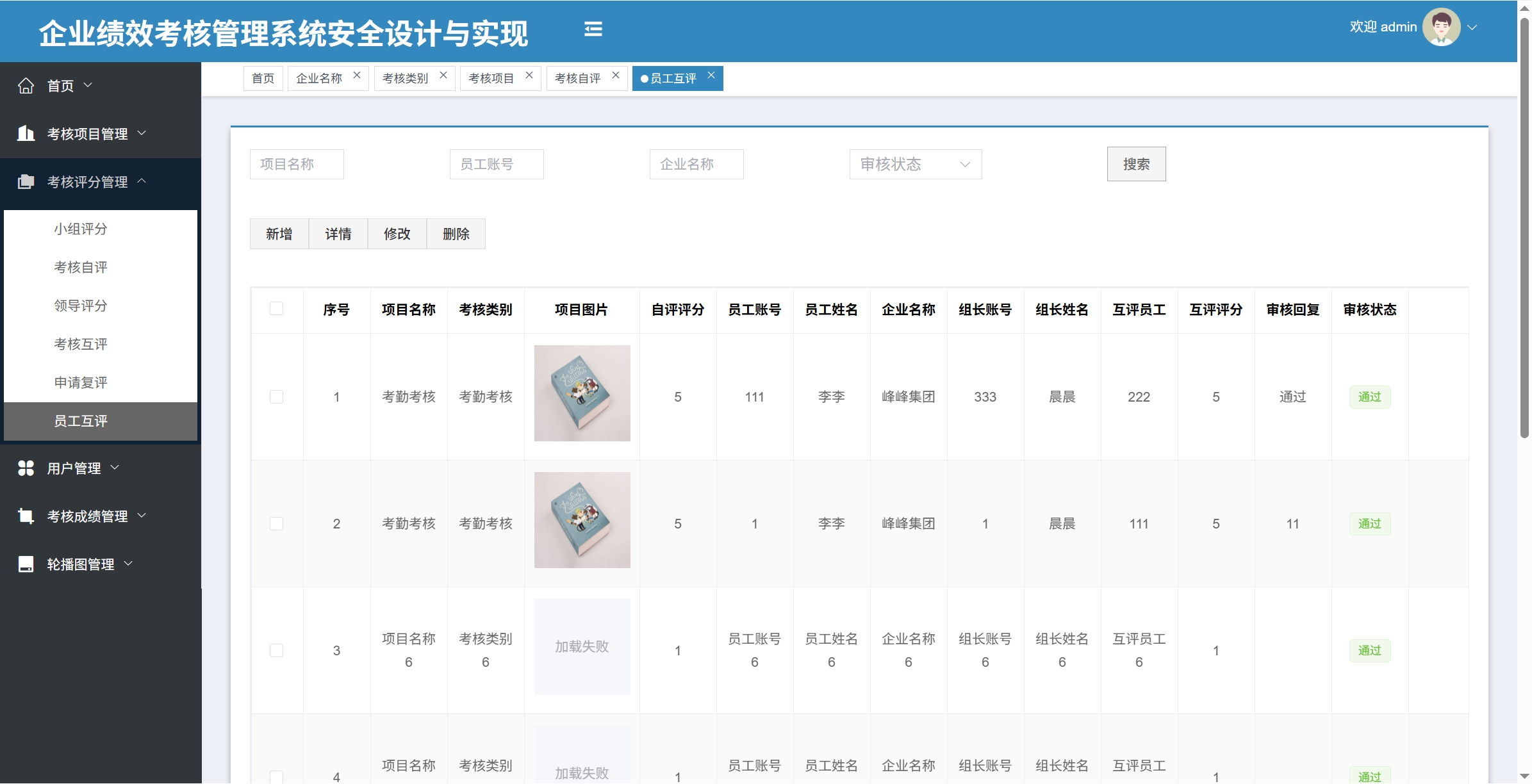The height and width of the screenshot is (784, 1532).
Task: Focus the 项目名称 search field
Action: (297, 164)
